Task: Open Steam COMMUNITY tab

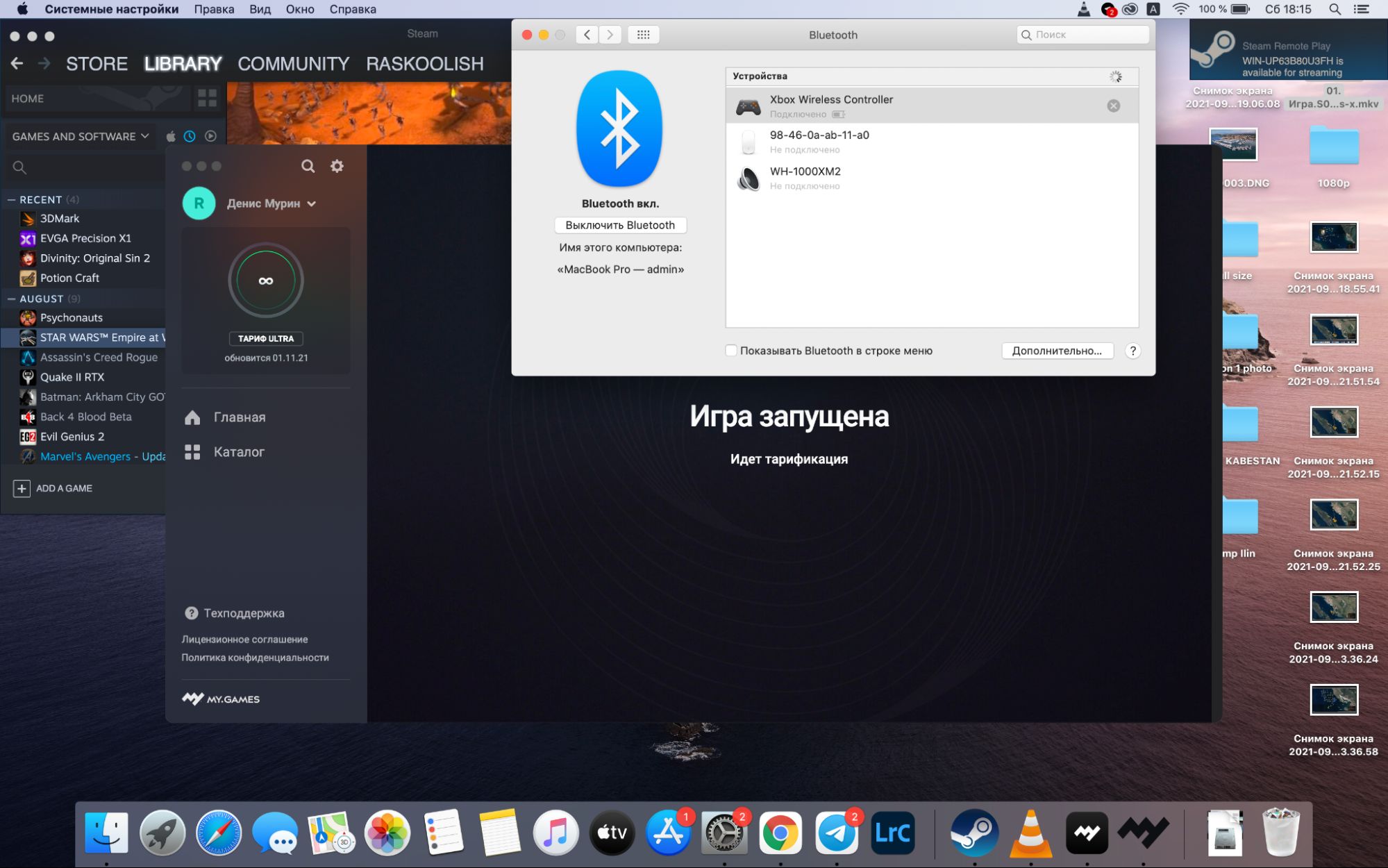Action: pos(293,64)
